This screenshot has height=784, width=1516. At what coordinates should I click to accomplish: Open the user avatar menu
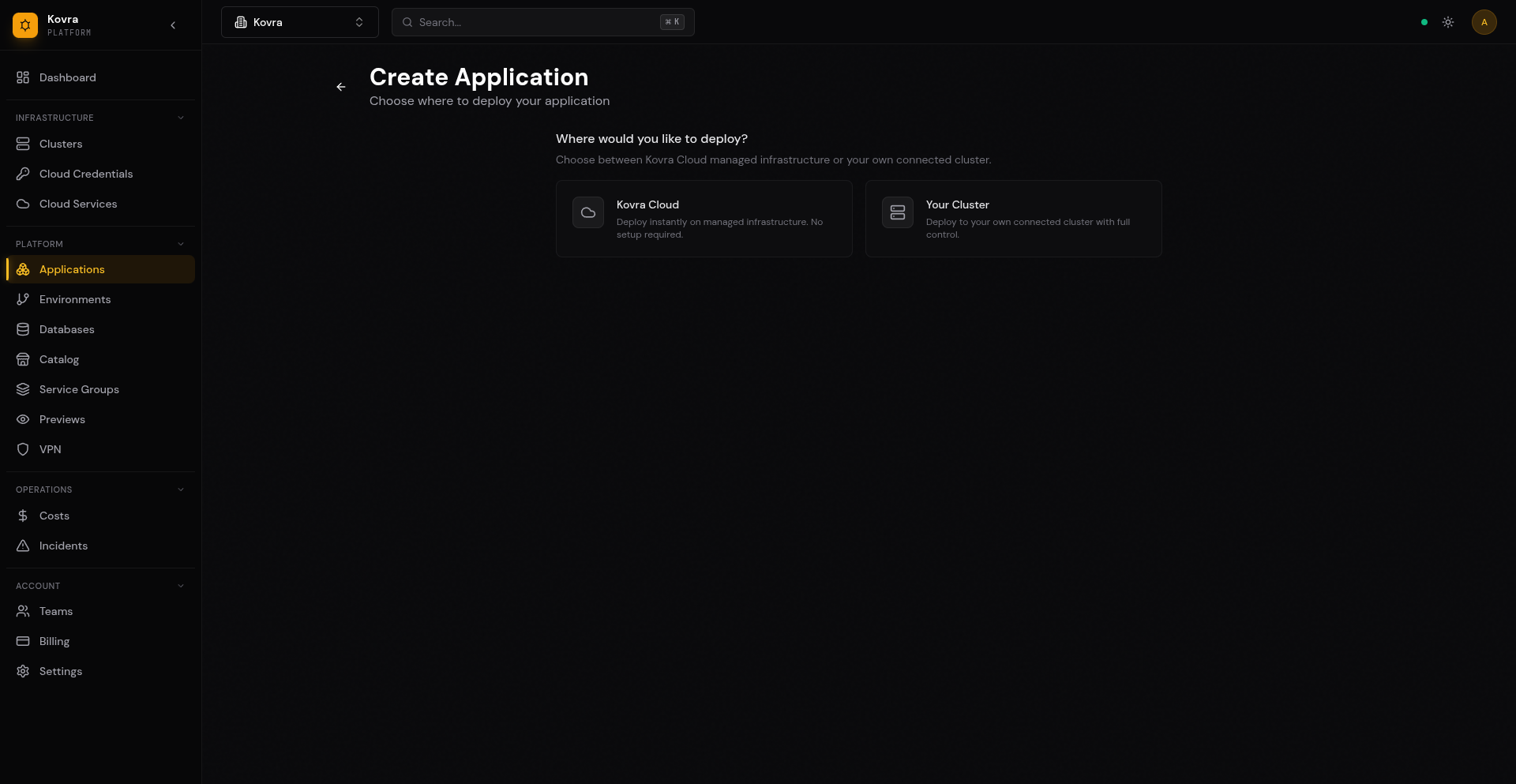1484,22
